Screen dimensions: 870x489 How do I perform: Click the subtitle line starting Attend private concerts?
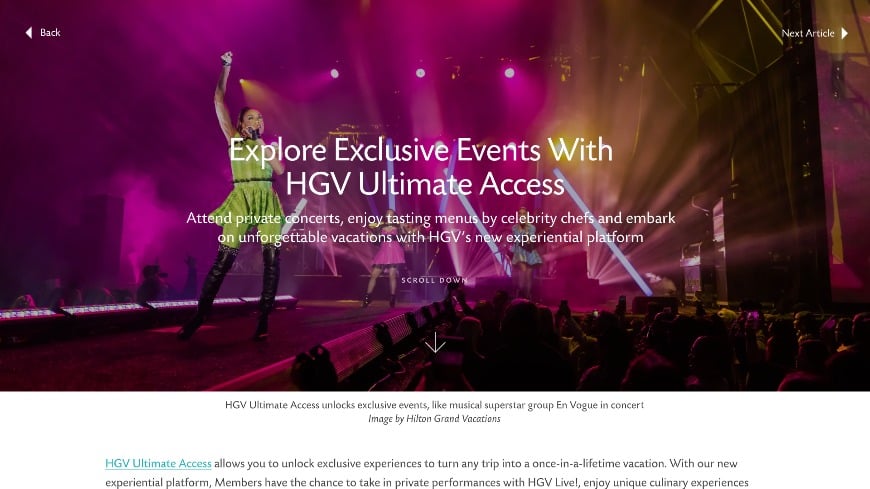tap(431, 218)
